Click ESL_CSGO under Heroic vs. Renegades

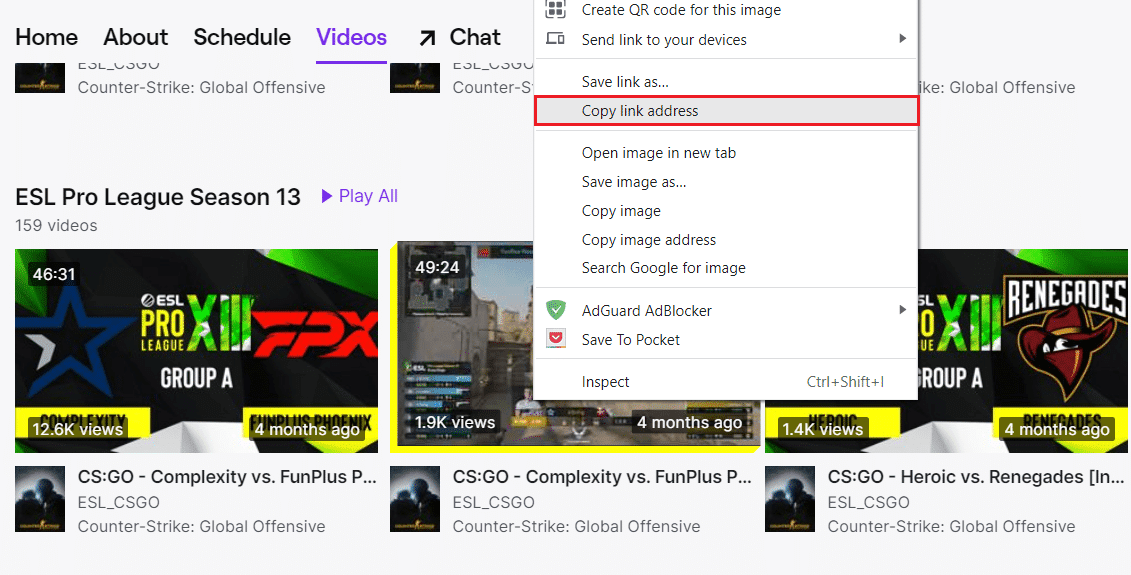868,502
